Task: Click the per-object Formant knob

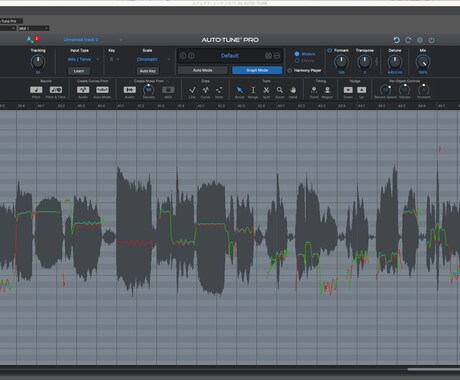Action: click(423, 90)
